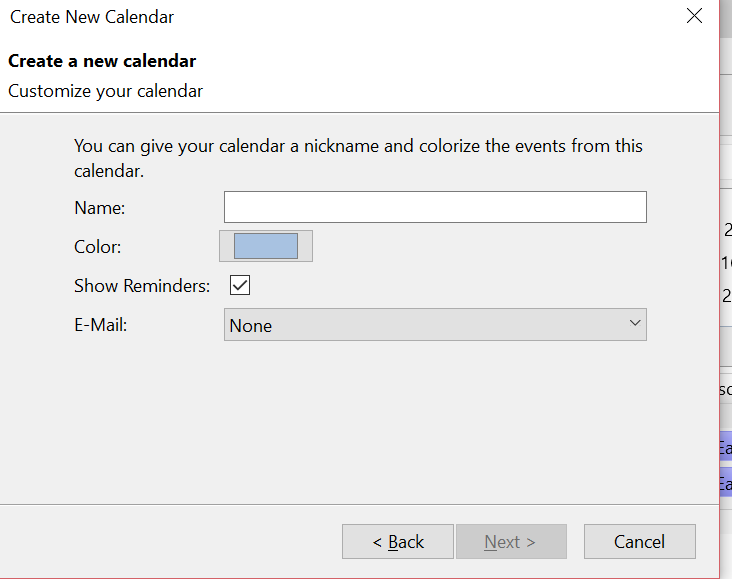
Task: Open the calendar Color picker swatch
Action: tap(265, 246)
